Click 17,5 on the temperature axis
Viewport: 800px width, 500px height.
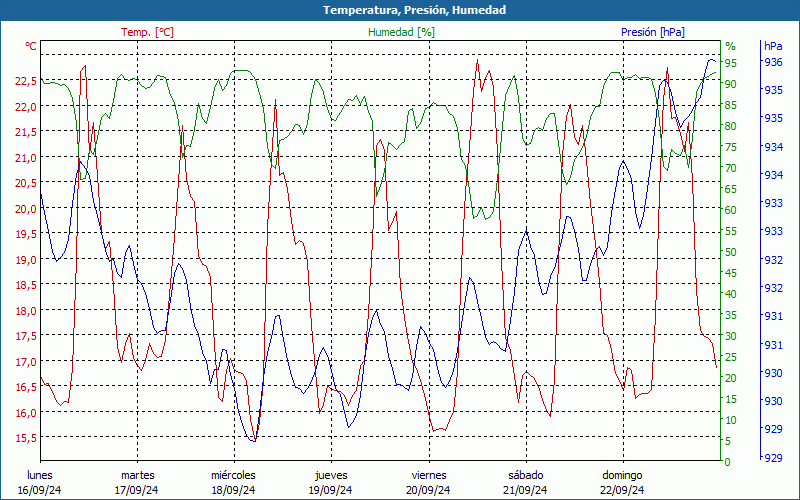26,336
